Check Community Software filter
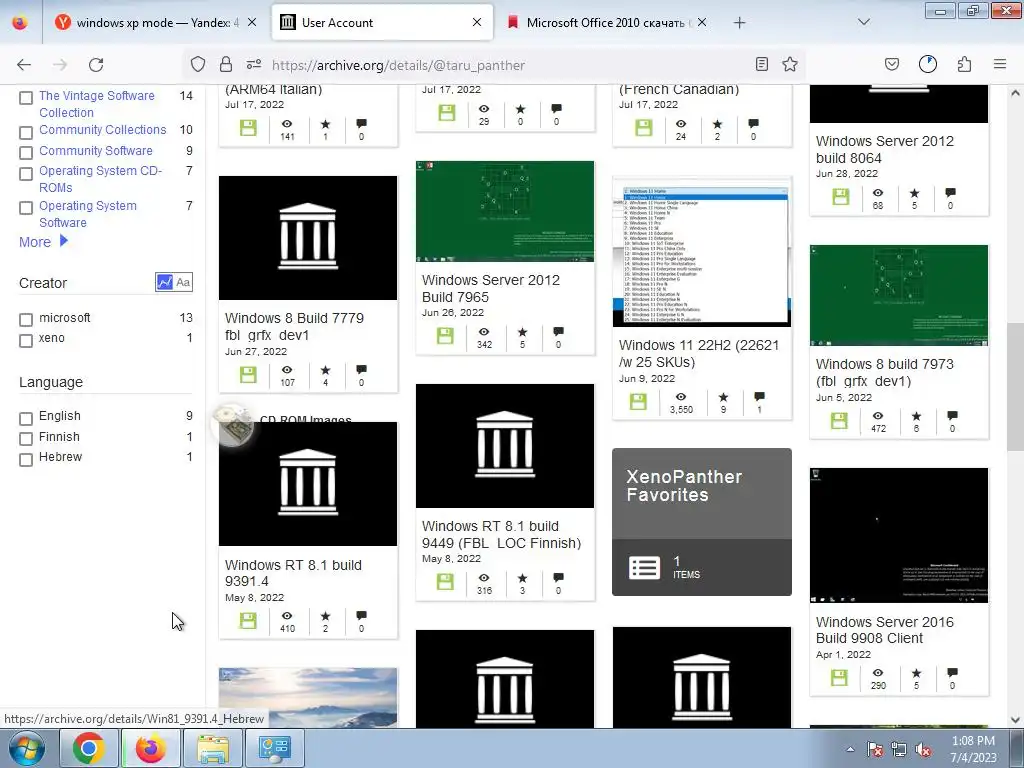 [26, 153]
